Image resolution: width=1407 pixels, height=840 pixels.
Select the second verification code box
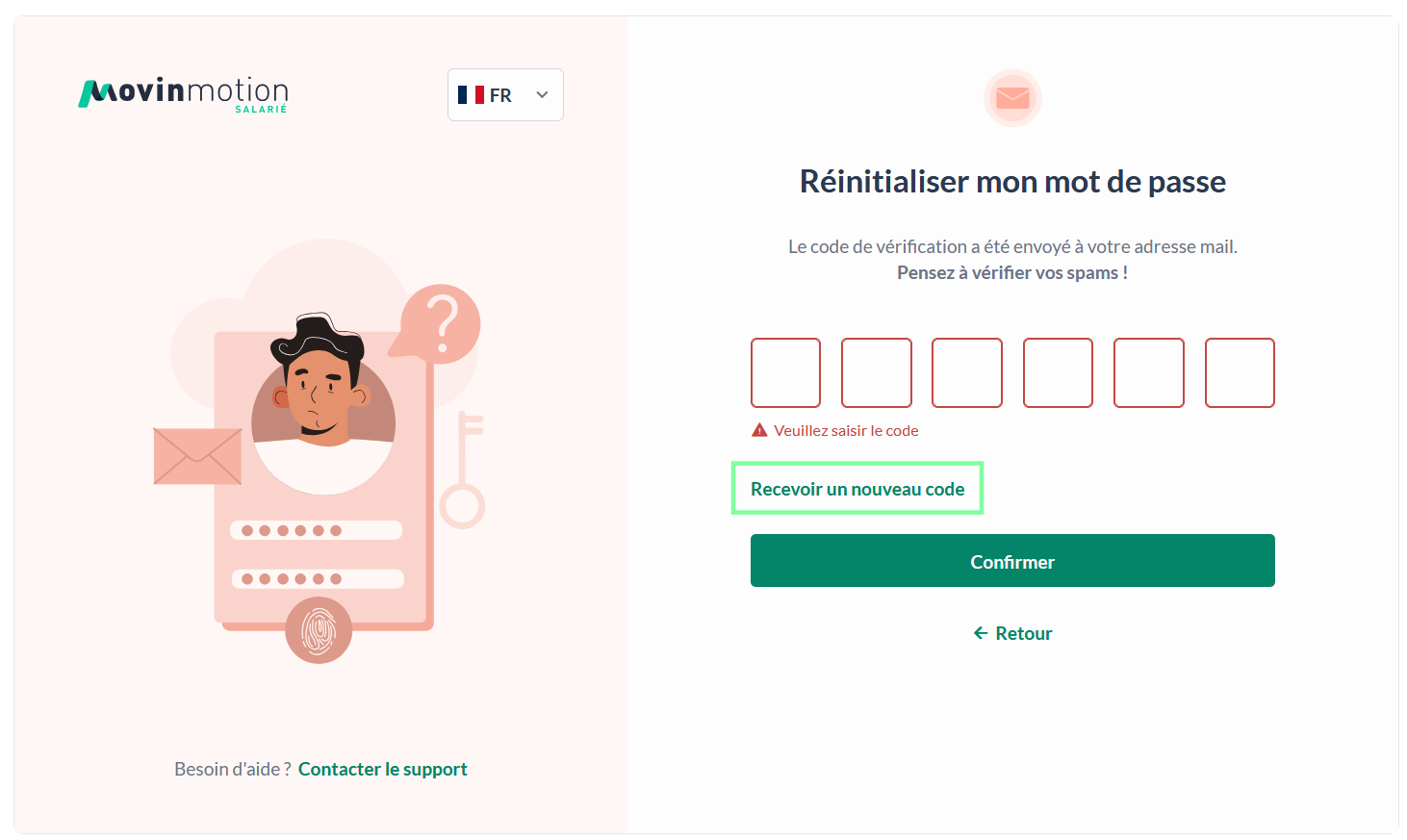coord(877,372)
